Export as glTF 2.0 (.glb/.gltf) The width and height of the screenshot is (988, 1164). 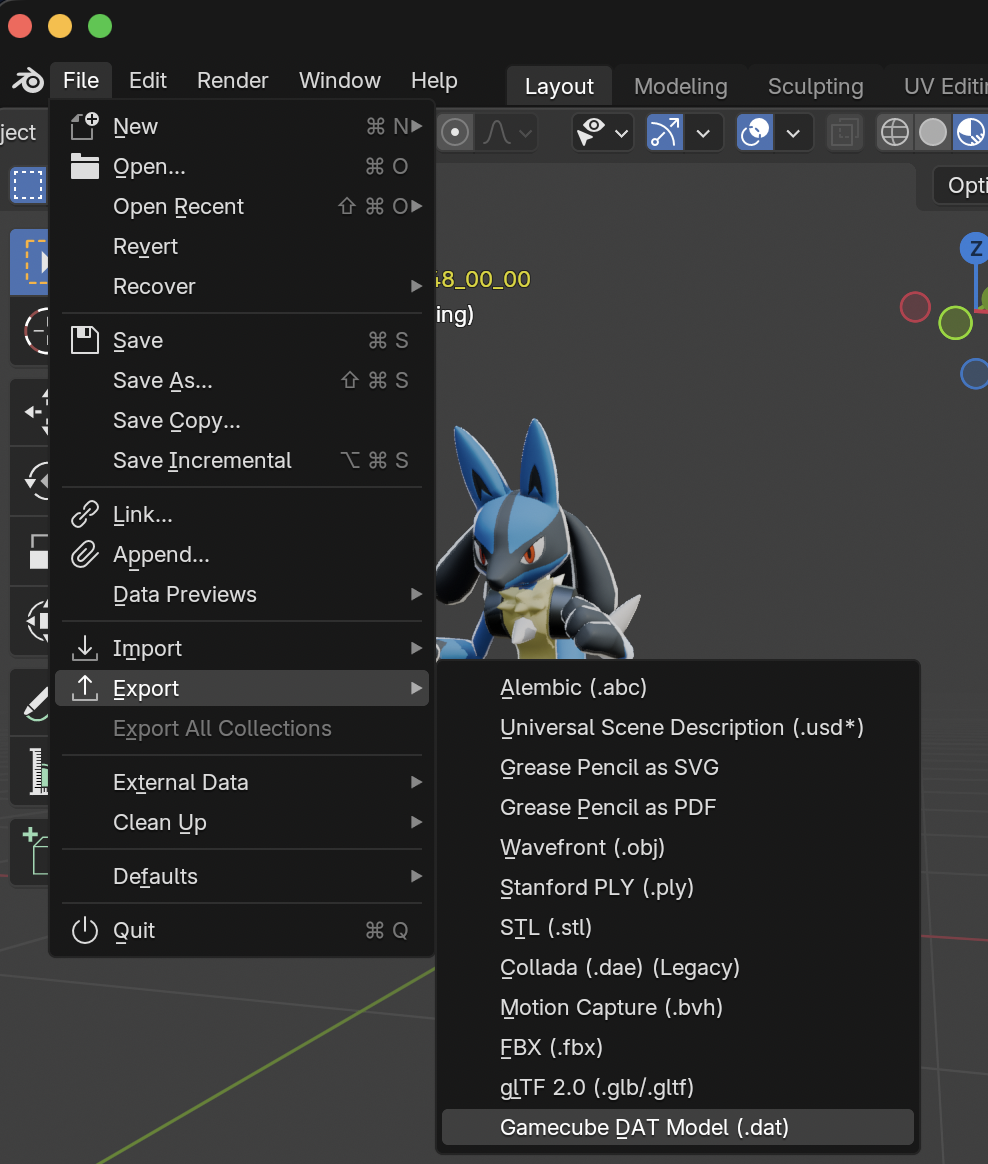[x=678, y=1088]
